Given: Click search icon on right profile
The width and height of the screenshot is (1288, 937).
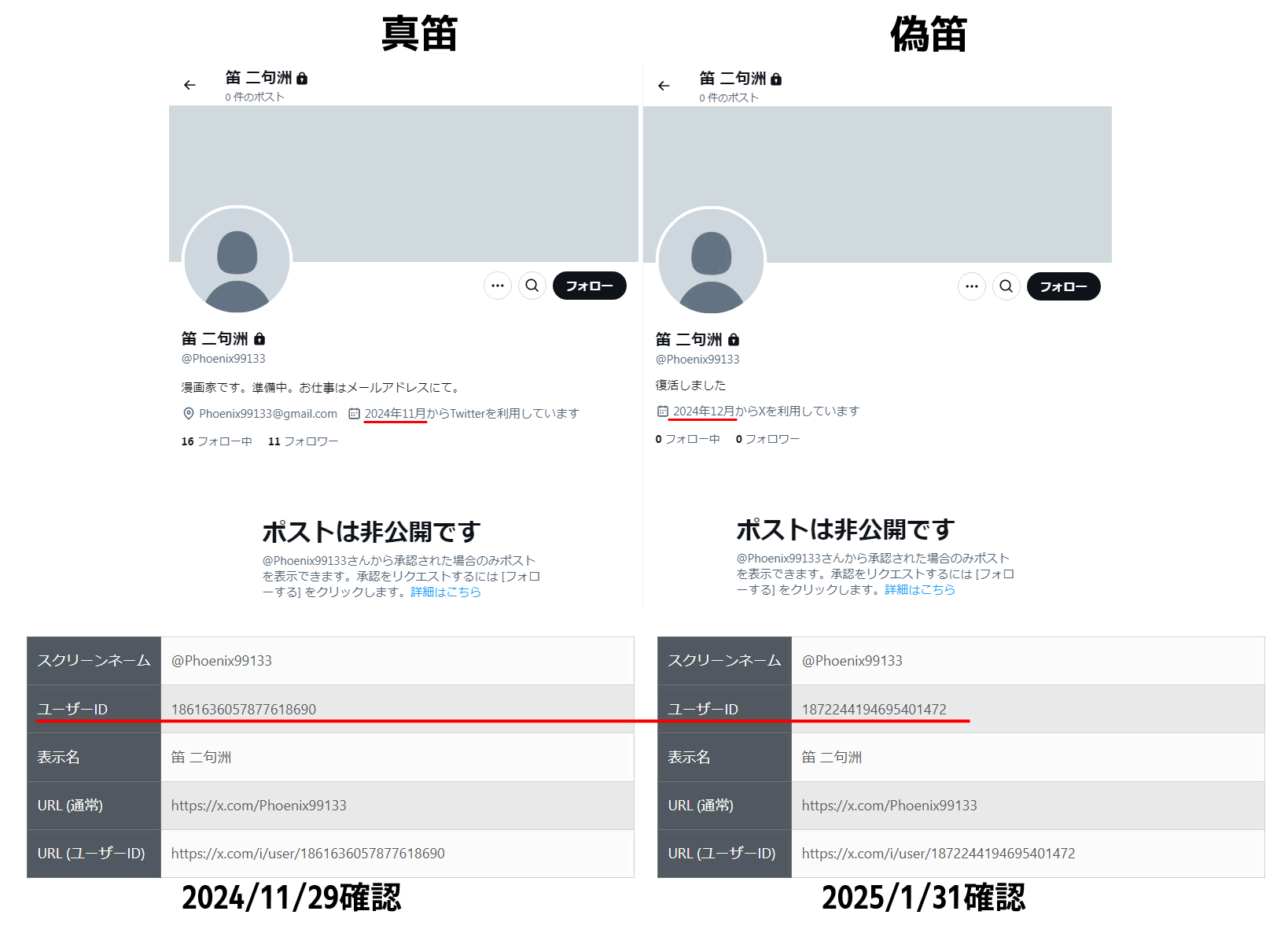Looking at the screenshot, I should click(x=1006, y=286).
